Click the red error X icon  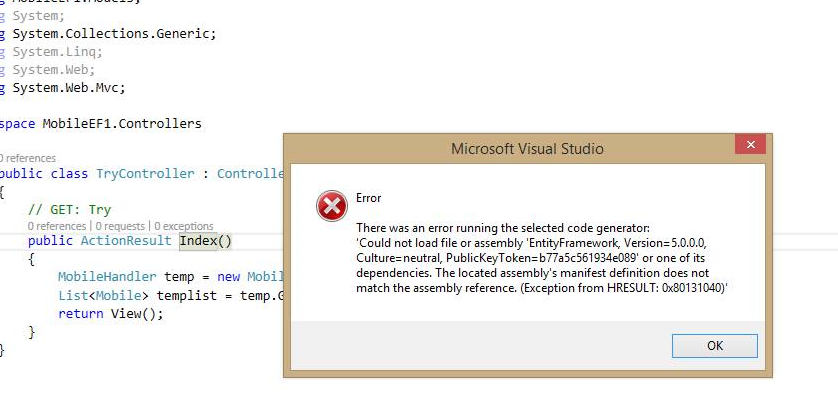(x=330, y=207)
